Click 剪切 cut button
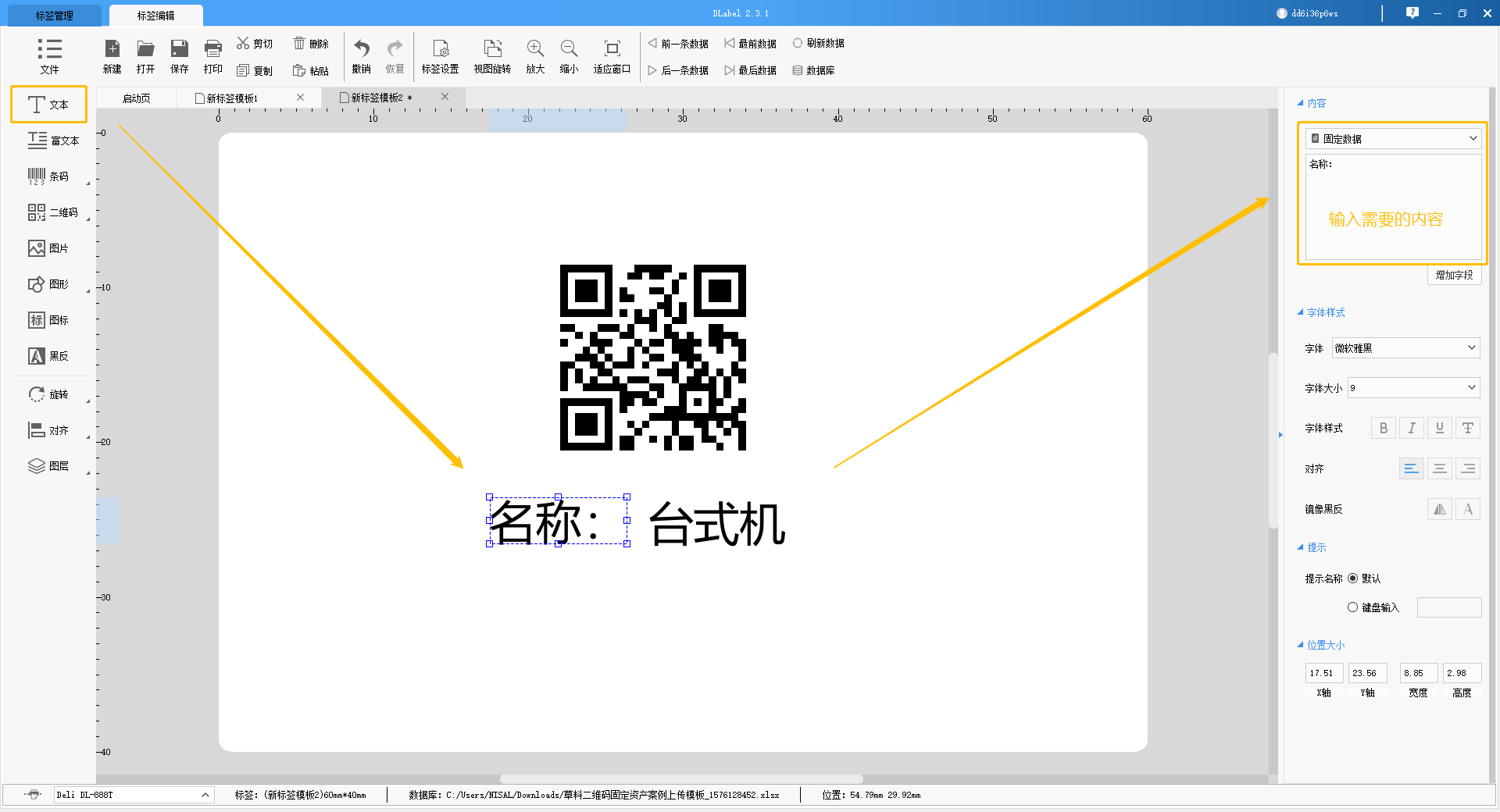Viewport: 1500px width, 812px height. 255,44
